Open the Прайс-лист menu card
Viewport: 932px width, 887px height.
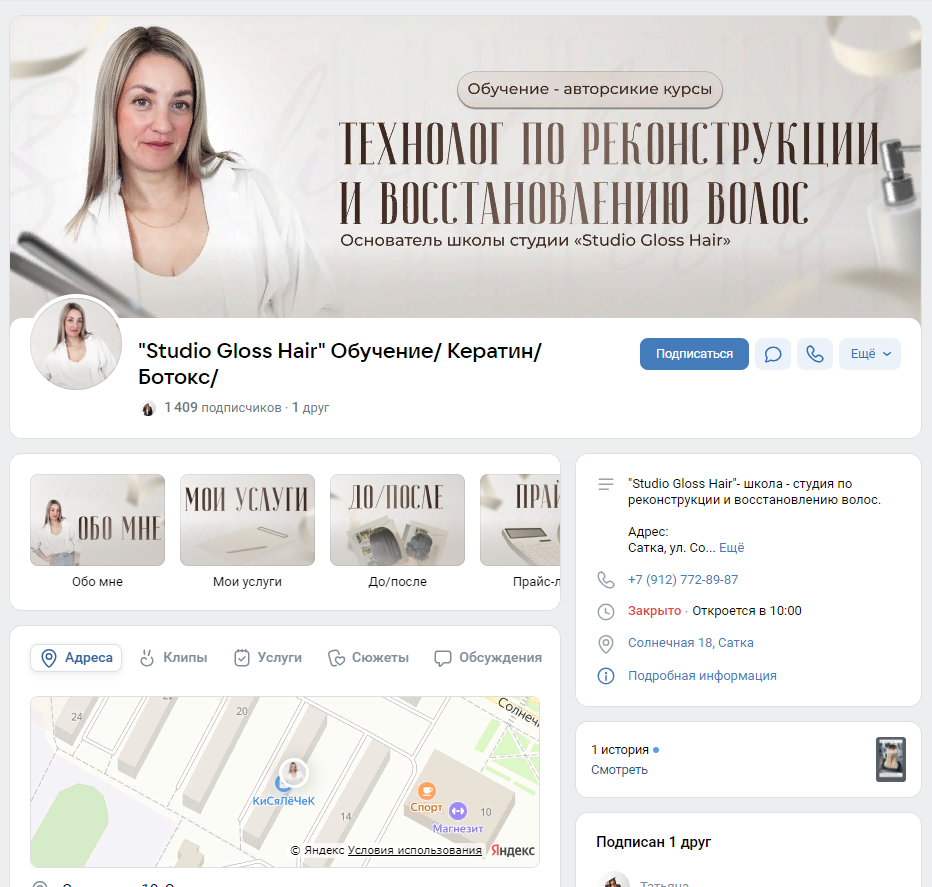pos(520,531)
